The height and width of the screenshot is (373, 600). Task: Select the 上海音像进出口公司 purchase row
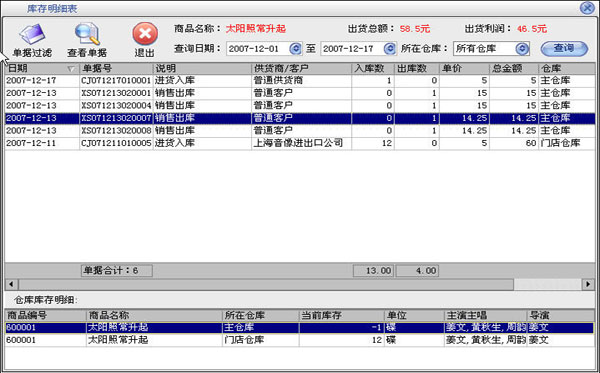pos(300,143)
